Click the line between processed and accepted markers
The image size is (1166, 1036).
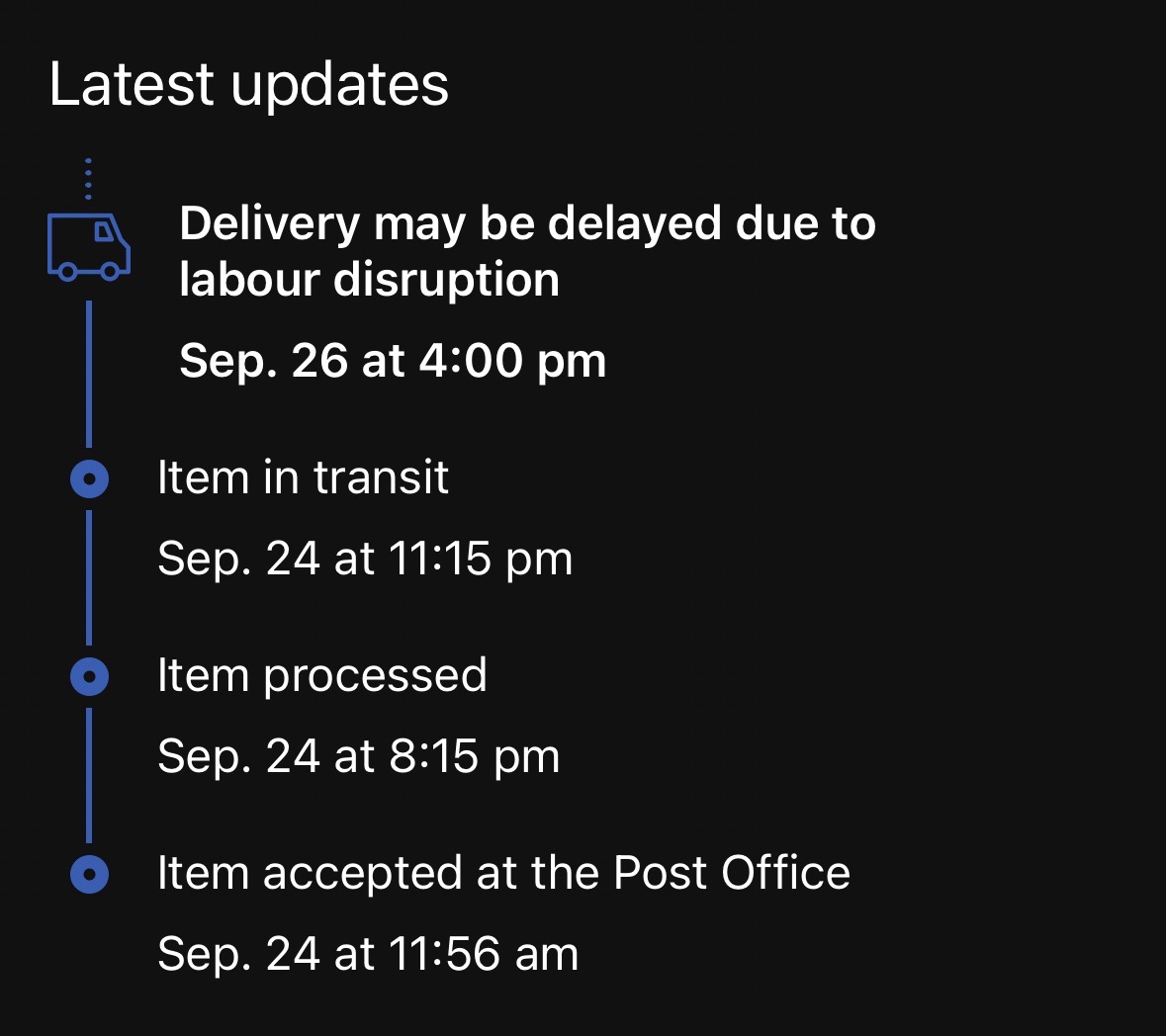point(89,776)
